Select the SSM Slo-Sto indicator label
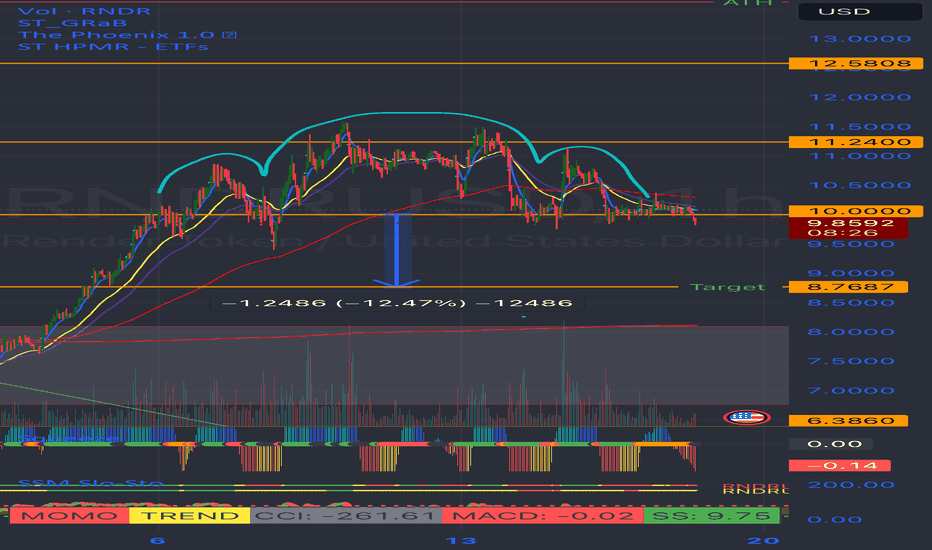Screen dimensions: 932x550 90,483
